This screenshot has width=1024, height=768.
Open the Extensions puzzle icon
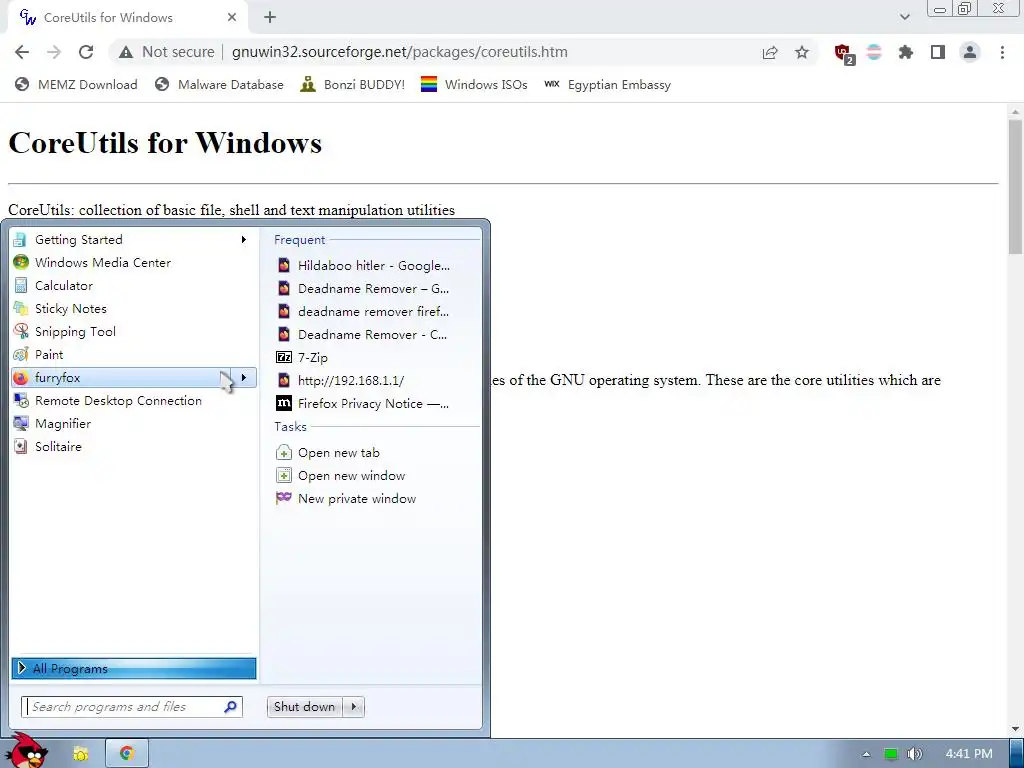[905, 52]
